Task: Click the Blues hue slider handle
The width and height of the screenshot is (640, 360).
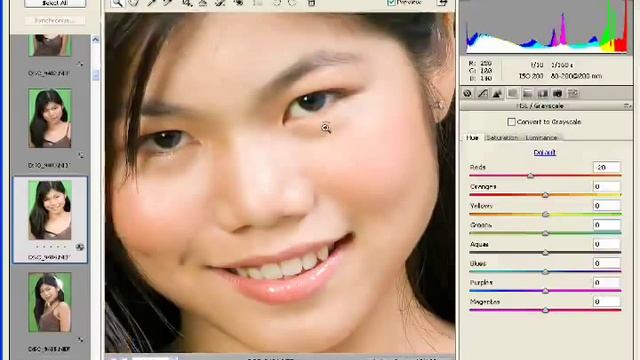Action: (545, 272)
